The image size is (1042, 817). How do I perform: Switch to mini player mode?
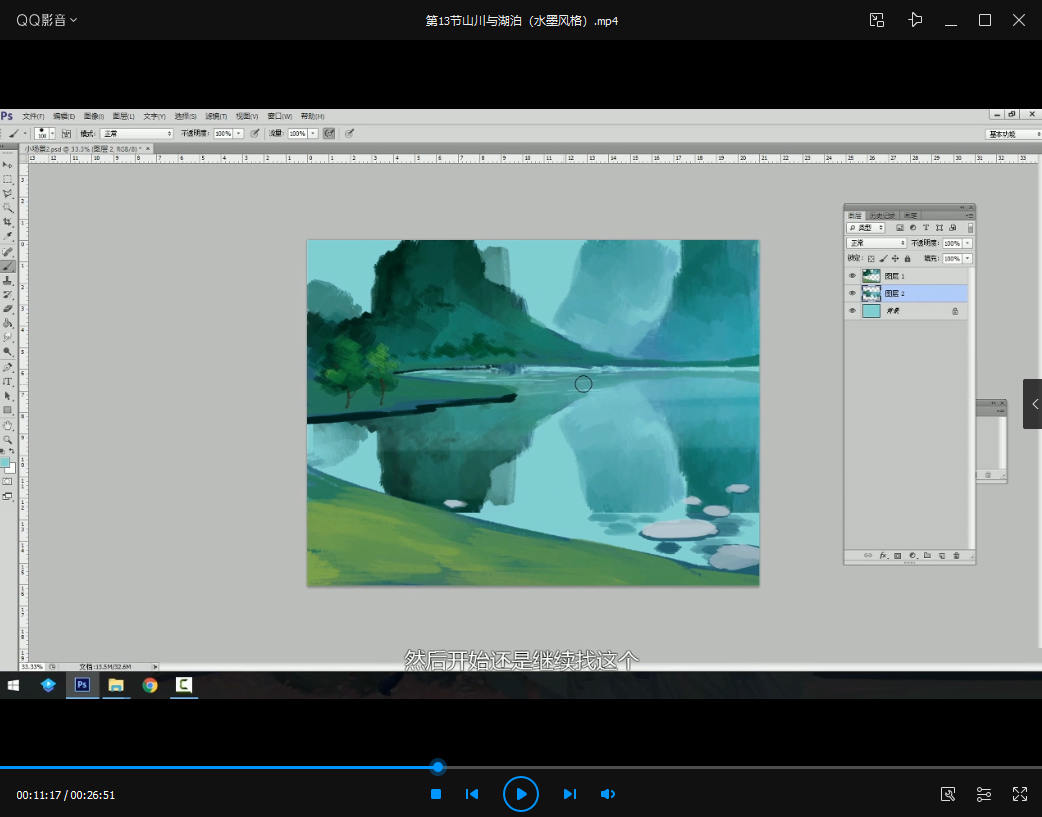[877, 20]
